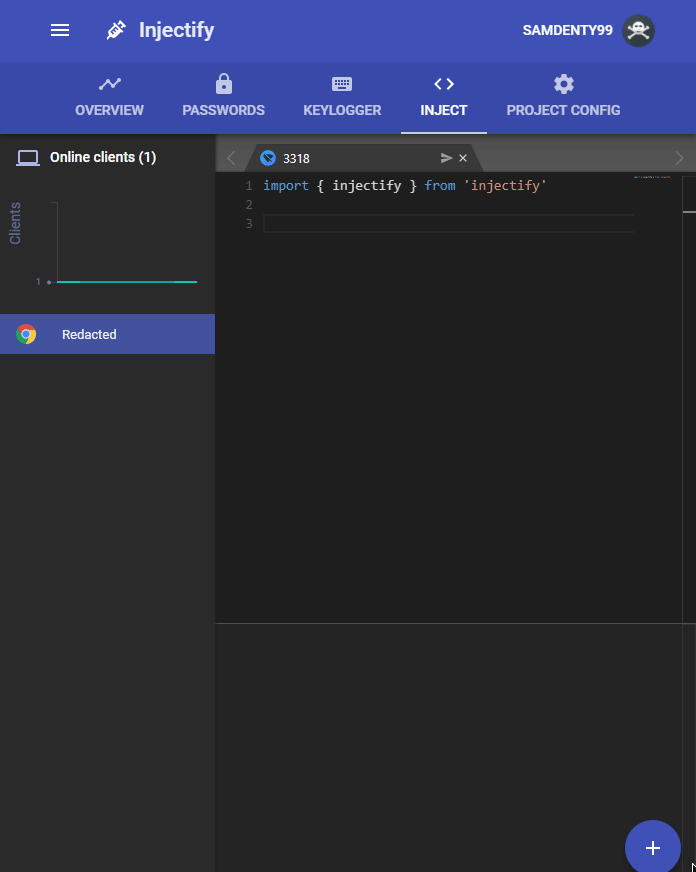Switch to the Overview tab
Image resolution: width=696 pixels, height=872 pixels.
tap(110, 97)
